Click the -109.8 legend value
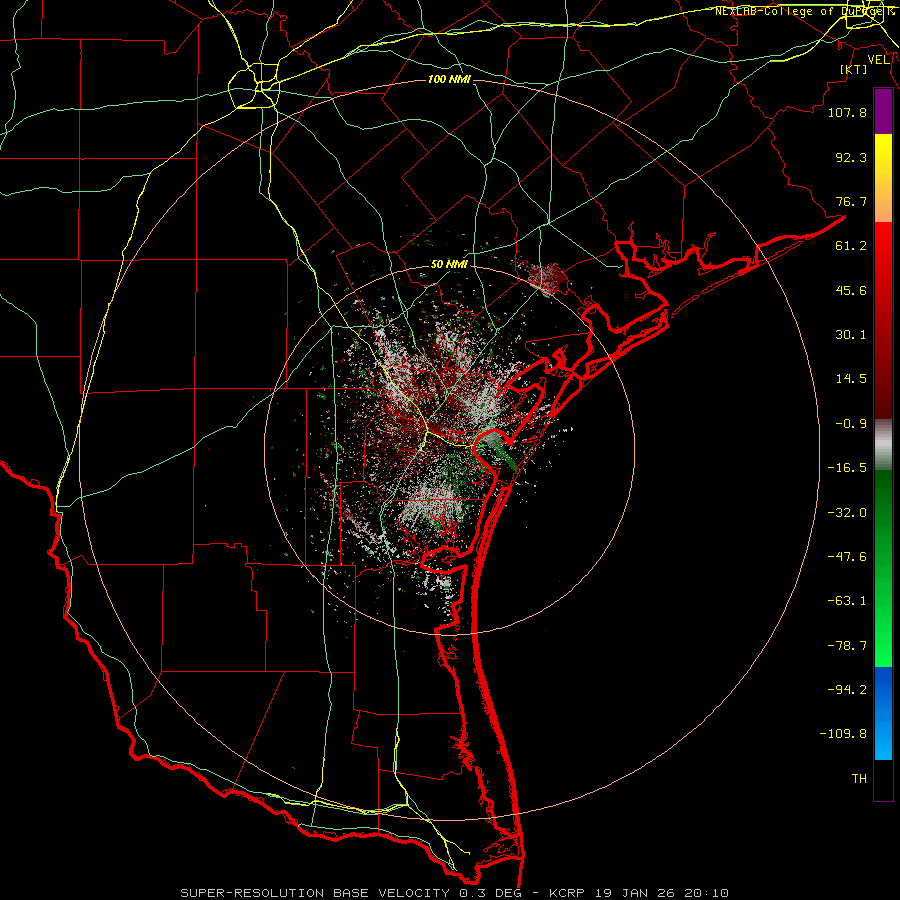 coord(843,734)
